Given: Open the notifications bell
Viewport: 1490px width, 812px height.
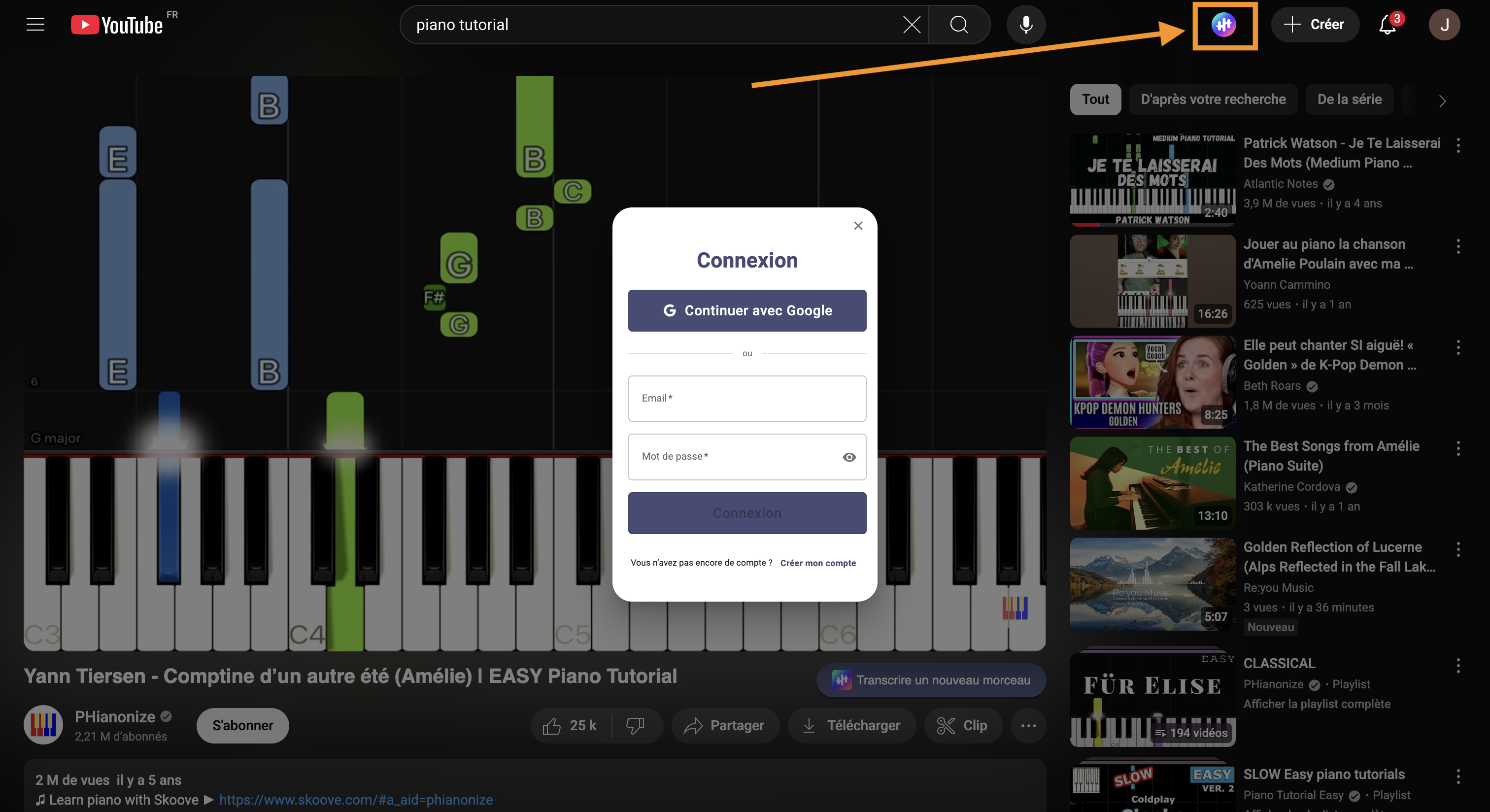Looking at the screenshot, I should pos(1387,25).
